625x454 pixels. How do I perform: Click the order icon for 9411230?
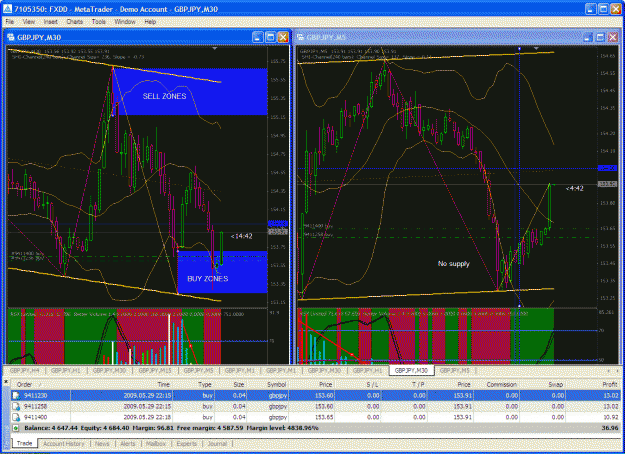click(16, 395)
